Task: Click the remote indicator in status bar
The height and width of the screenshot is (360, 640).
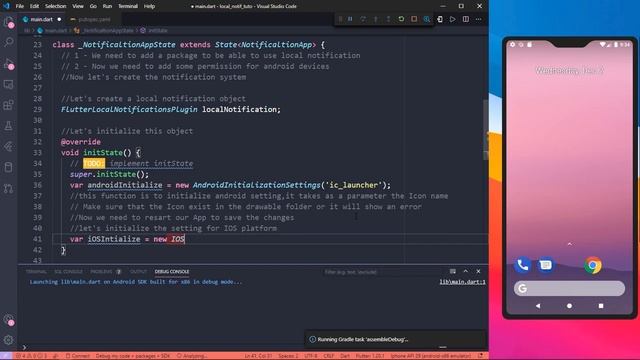Action: point(6,356)
